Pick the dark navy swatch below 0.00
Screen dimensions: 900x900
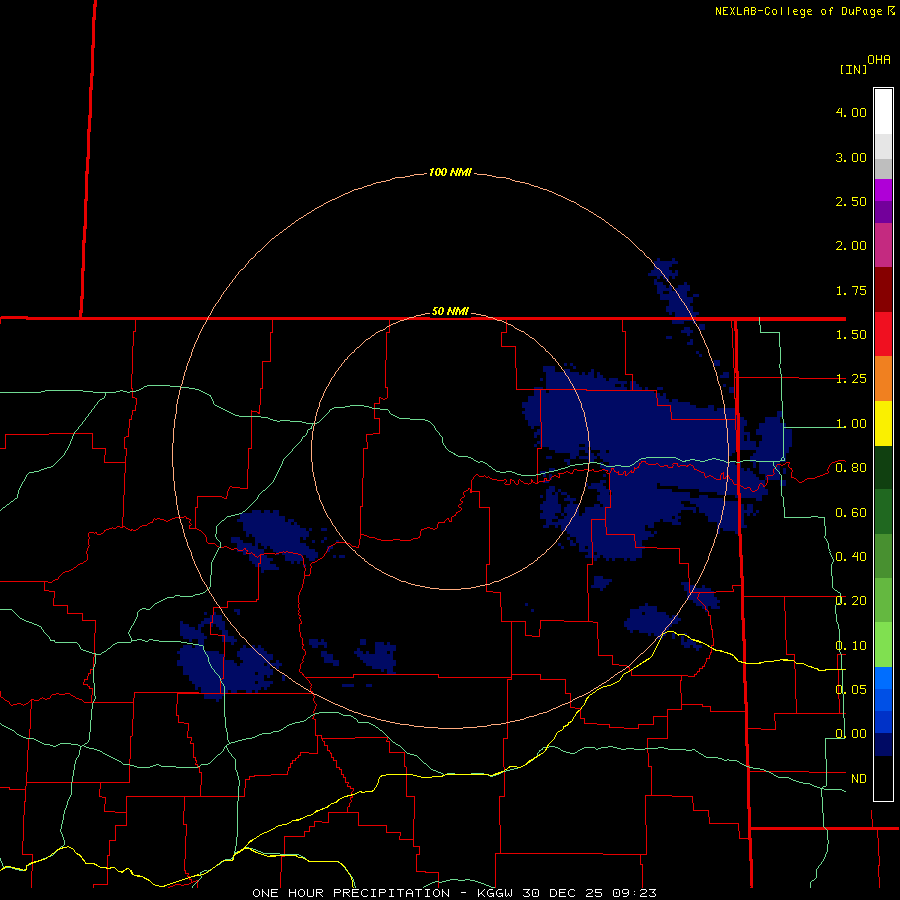pos(883,745)
